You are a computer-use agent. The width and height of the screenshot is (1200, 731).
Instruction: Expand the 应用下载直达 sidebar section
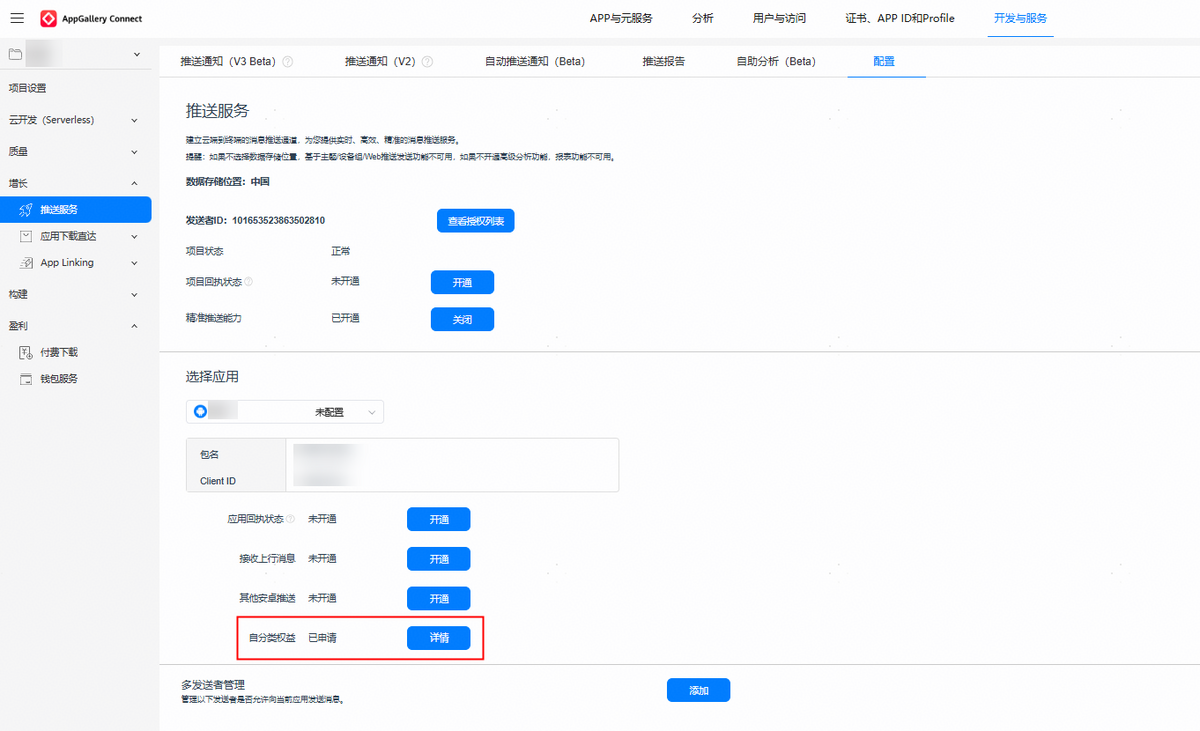point(135,237)
